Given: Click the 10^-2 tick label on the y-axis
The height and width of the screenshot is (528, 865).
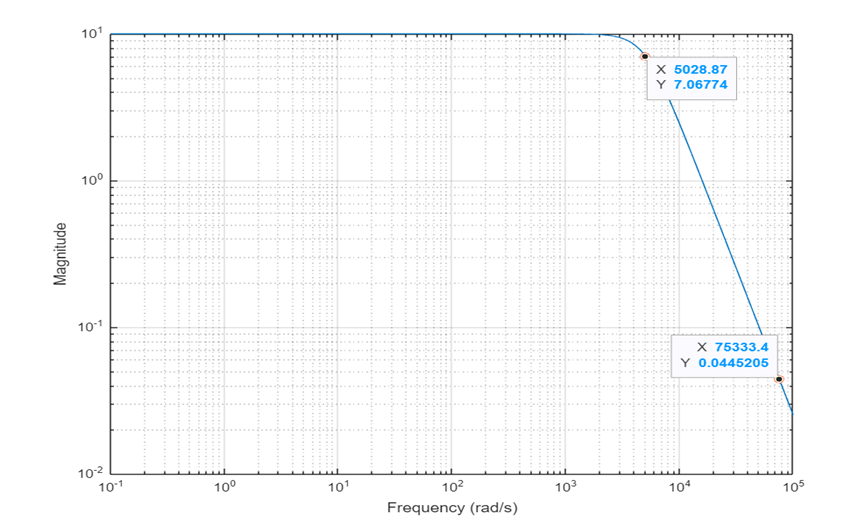Looking at the screenshot, I should (92, 474).
